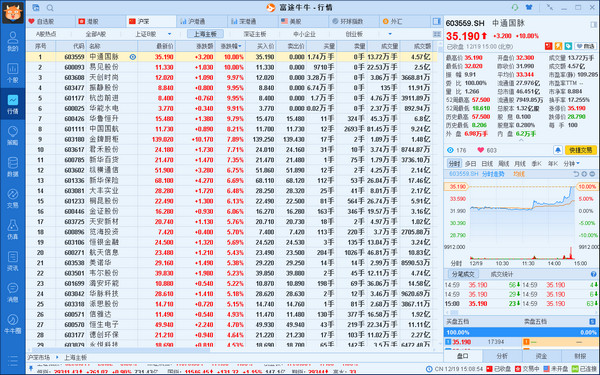This screenshot has width=600, height=375.
Task: Toggle 自选 heart button to add watchlist
Action: [585, 46]
